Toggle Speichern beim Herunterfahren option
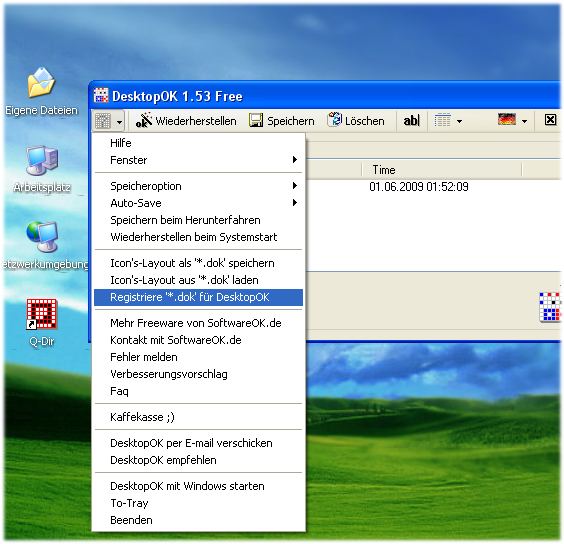The height and width of the screenshot is (544, 564). click(x=198, y=220)
